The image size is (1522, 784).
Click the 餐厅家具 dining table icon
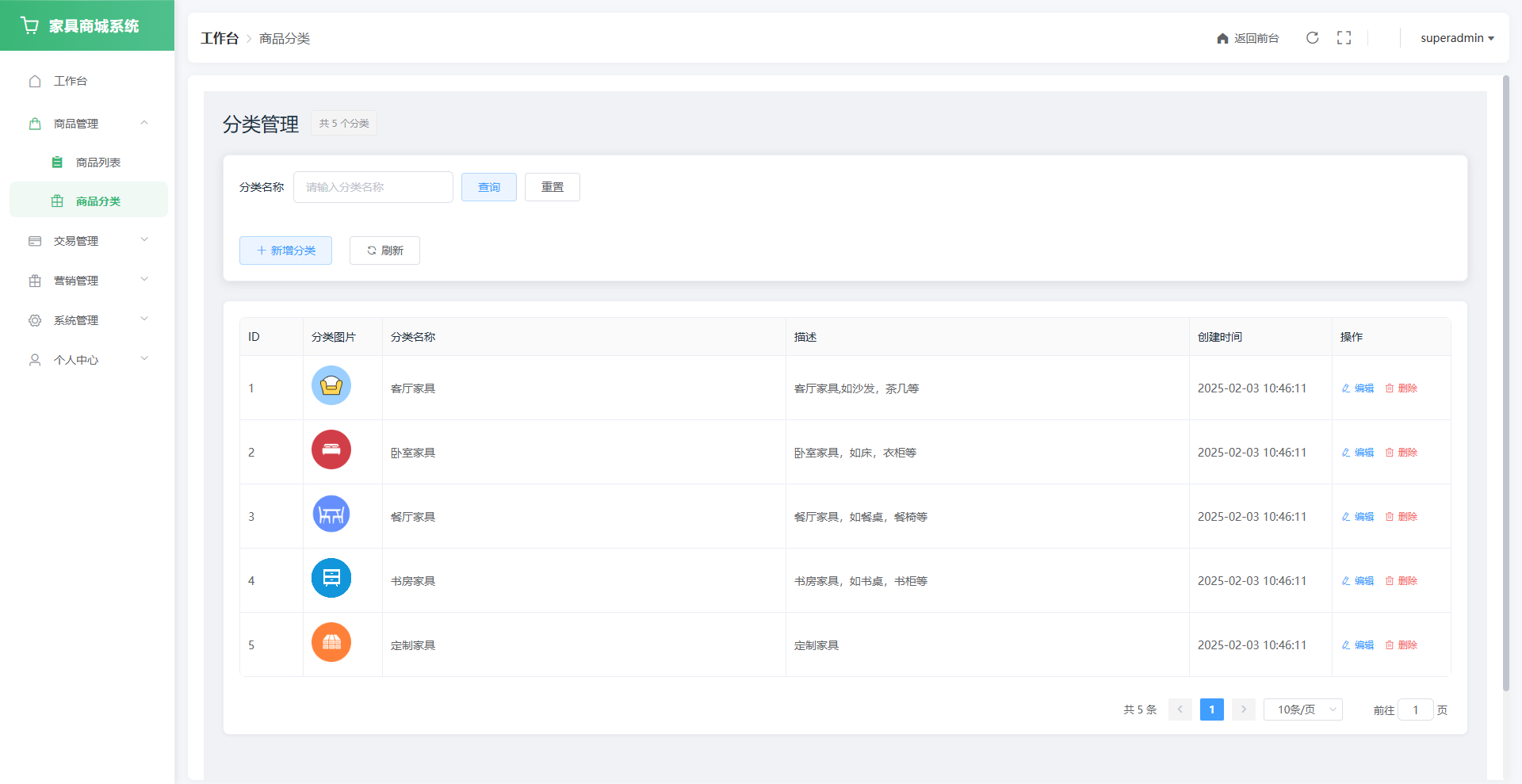pyautogui.click(x=331, y=514)
